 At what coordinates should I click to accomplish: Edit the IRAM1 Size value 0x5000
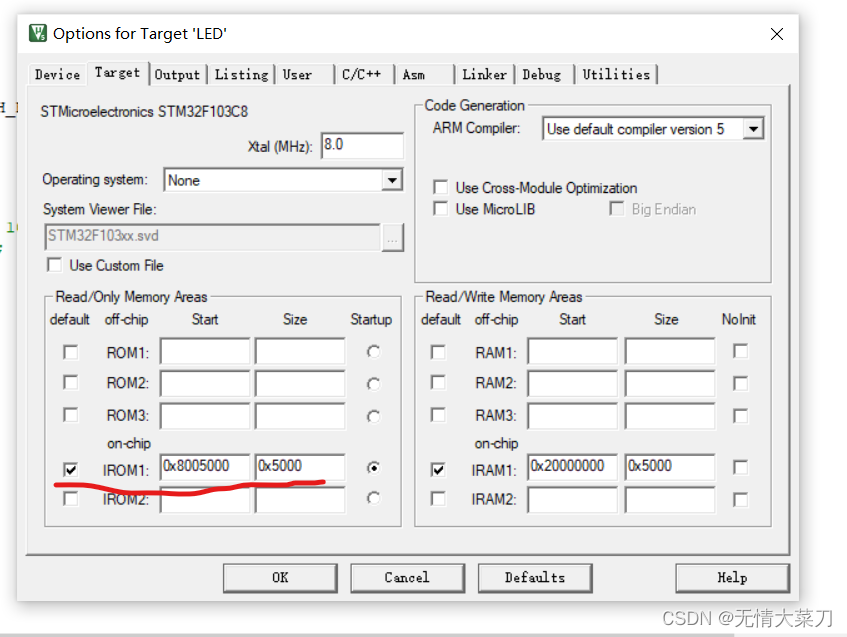(x=670, y=466)
